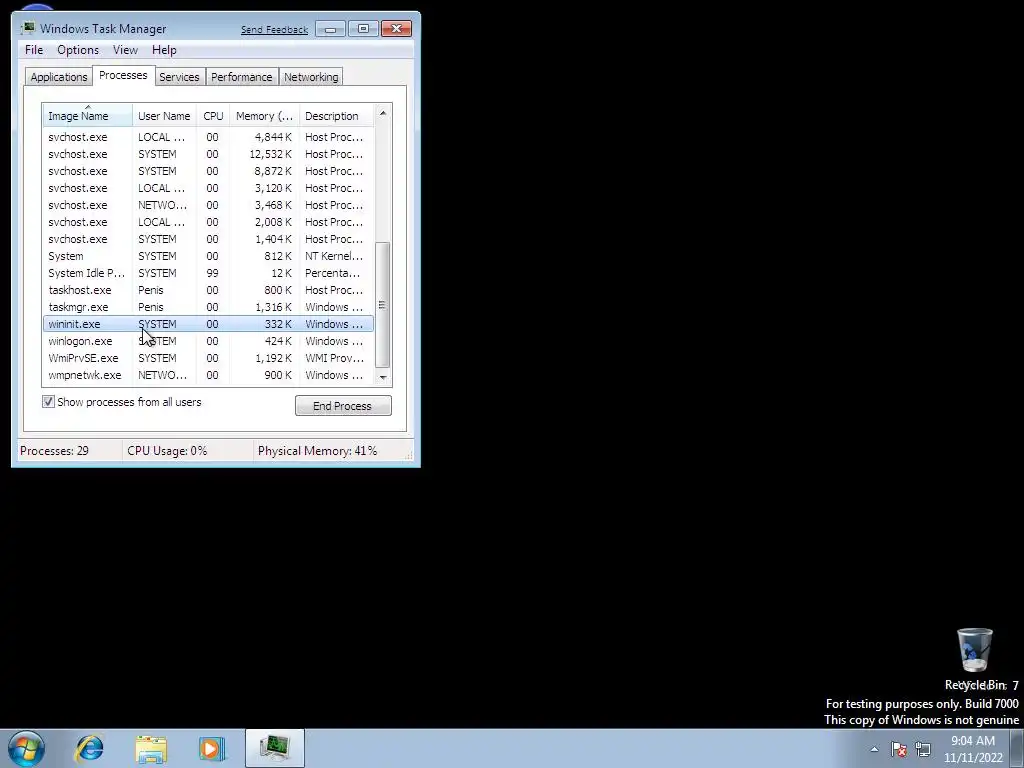This screenshot has height=768, width=1024.
Task: Click Task Manager taskbar button
Action: click(x=275, y=748)
